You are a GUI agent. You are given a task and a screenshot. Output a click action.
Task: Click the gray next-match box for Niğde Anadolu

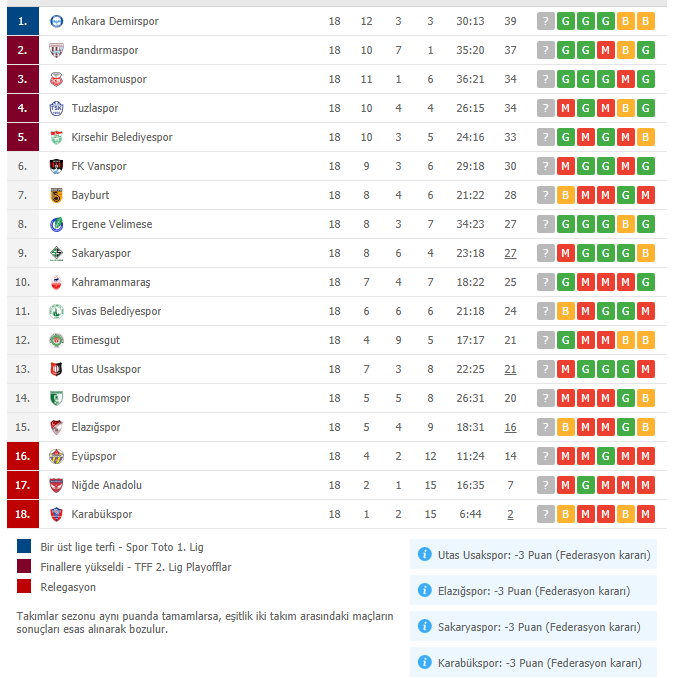coord(546,485)
